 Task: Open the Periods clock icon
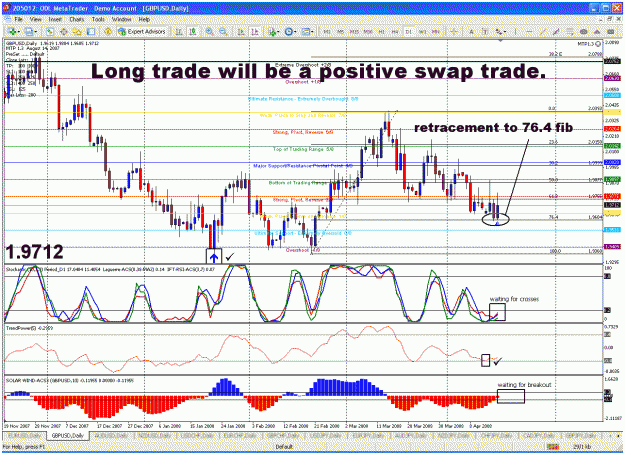288,32
